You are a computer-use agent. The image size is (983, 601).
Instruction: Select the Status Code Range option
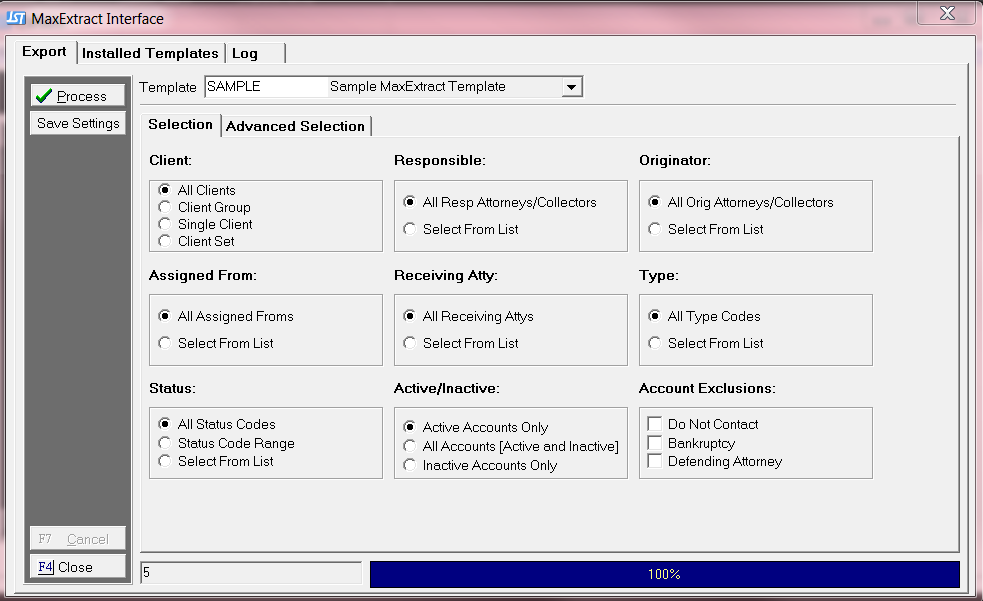click(165, 443)
